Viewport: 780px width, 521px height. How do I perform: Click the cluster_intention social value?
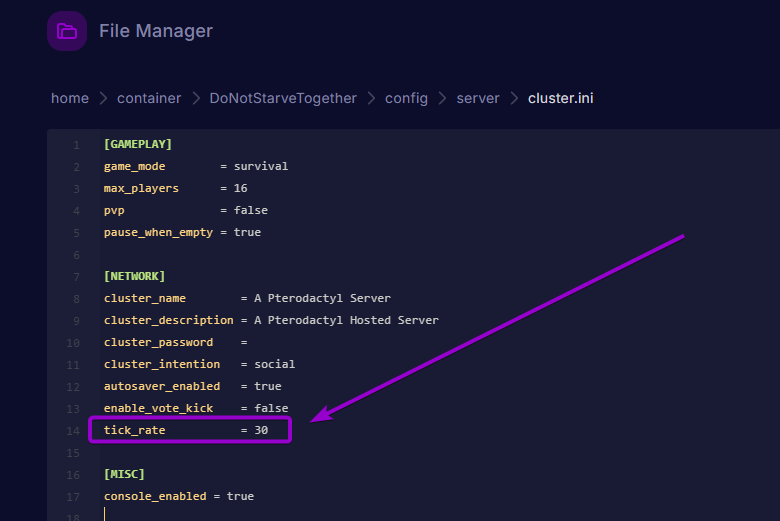tap(275, 364)
